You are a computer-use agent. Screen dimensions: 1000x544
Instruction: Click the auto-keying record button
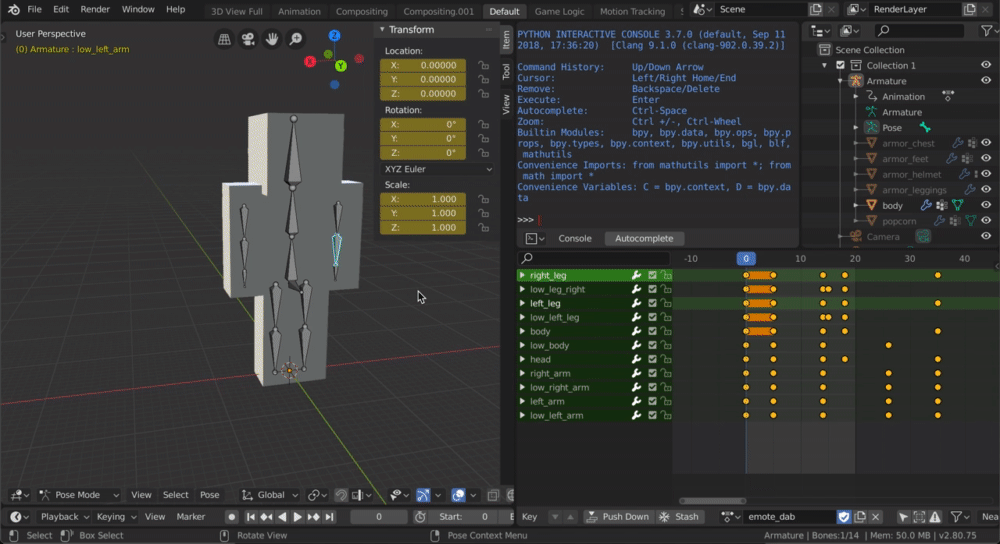point(232,517)
